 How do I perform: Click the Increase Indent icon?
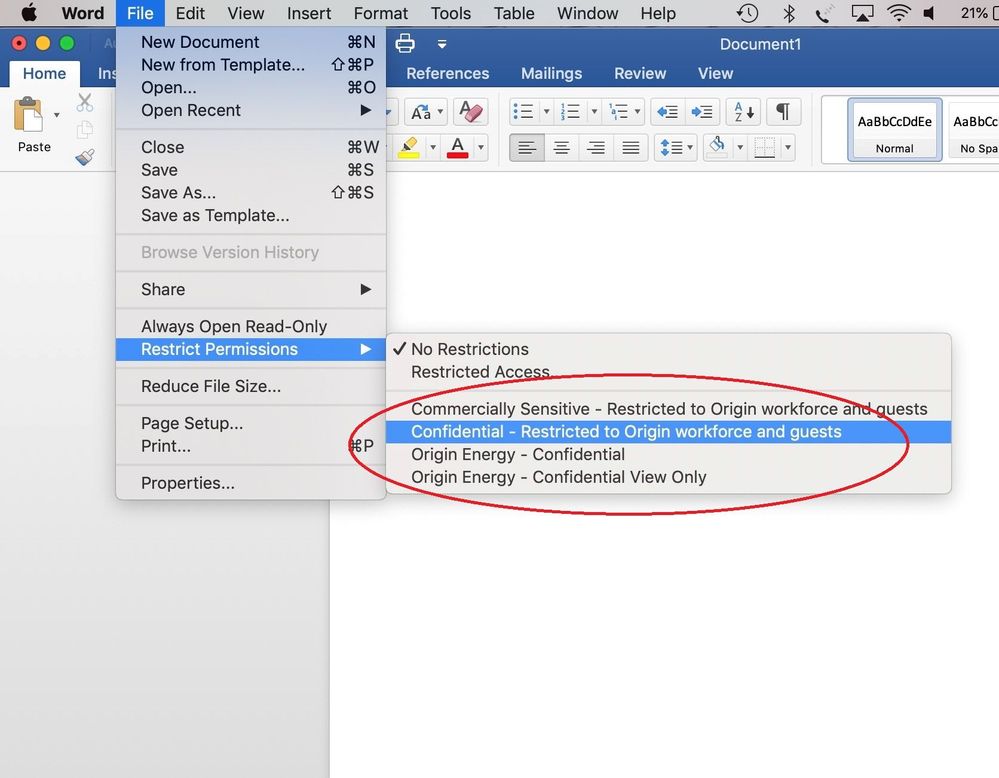(x=702, y=112)
